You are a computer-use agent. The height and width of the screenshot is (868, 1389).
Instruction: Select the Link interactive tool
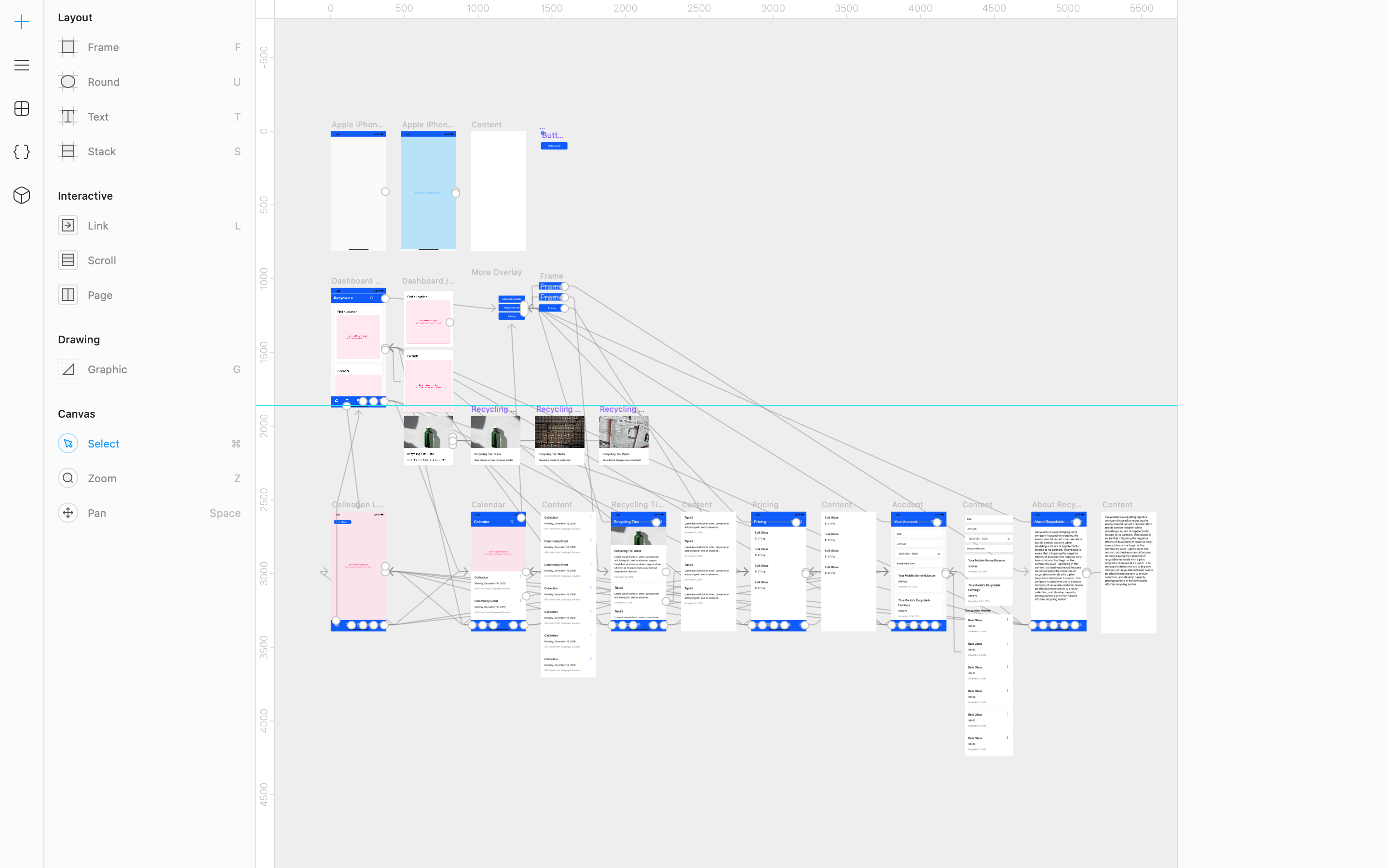[97, 226]
